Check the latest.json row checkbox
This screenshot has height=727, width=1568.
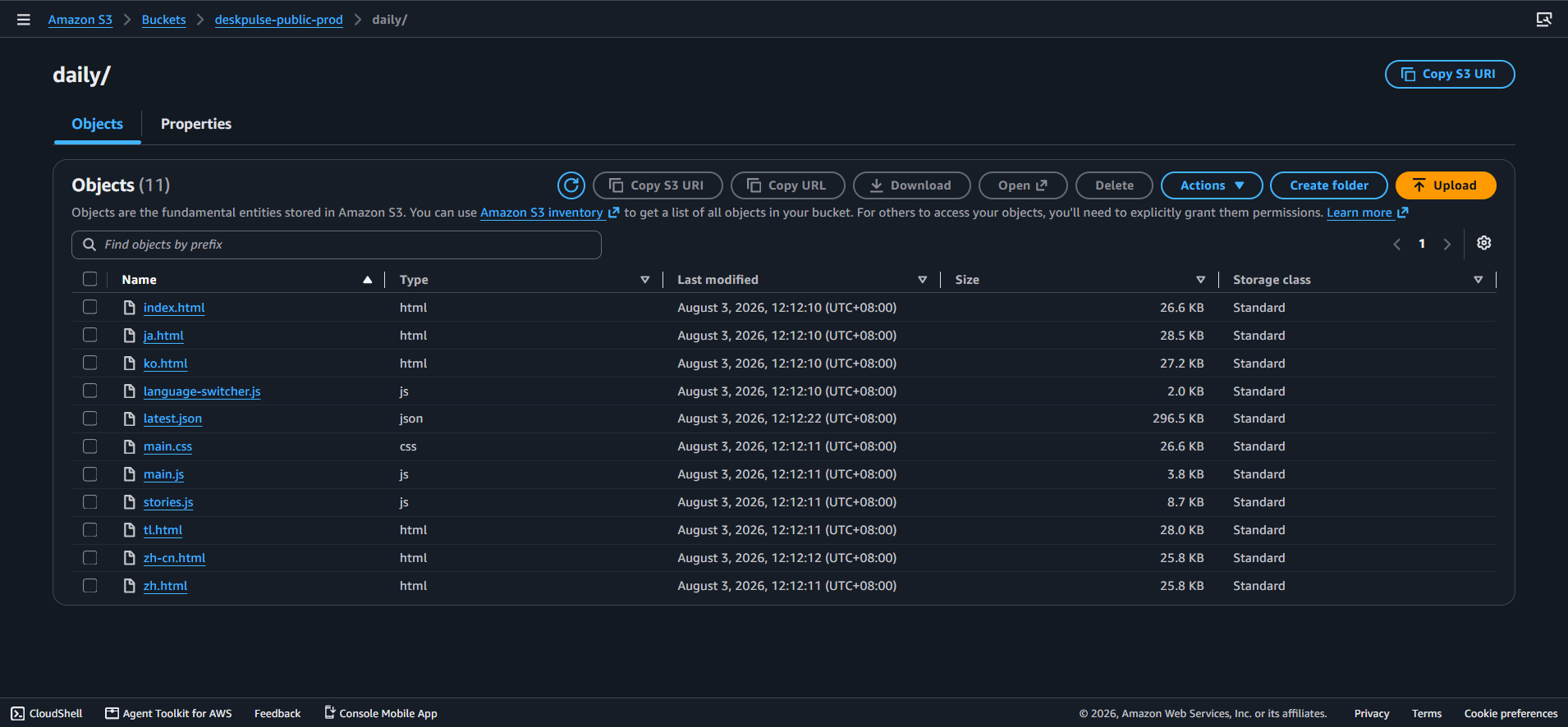90,418
